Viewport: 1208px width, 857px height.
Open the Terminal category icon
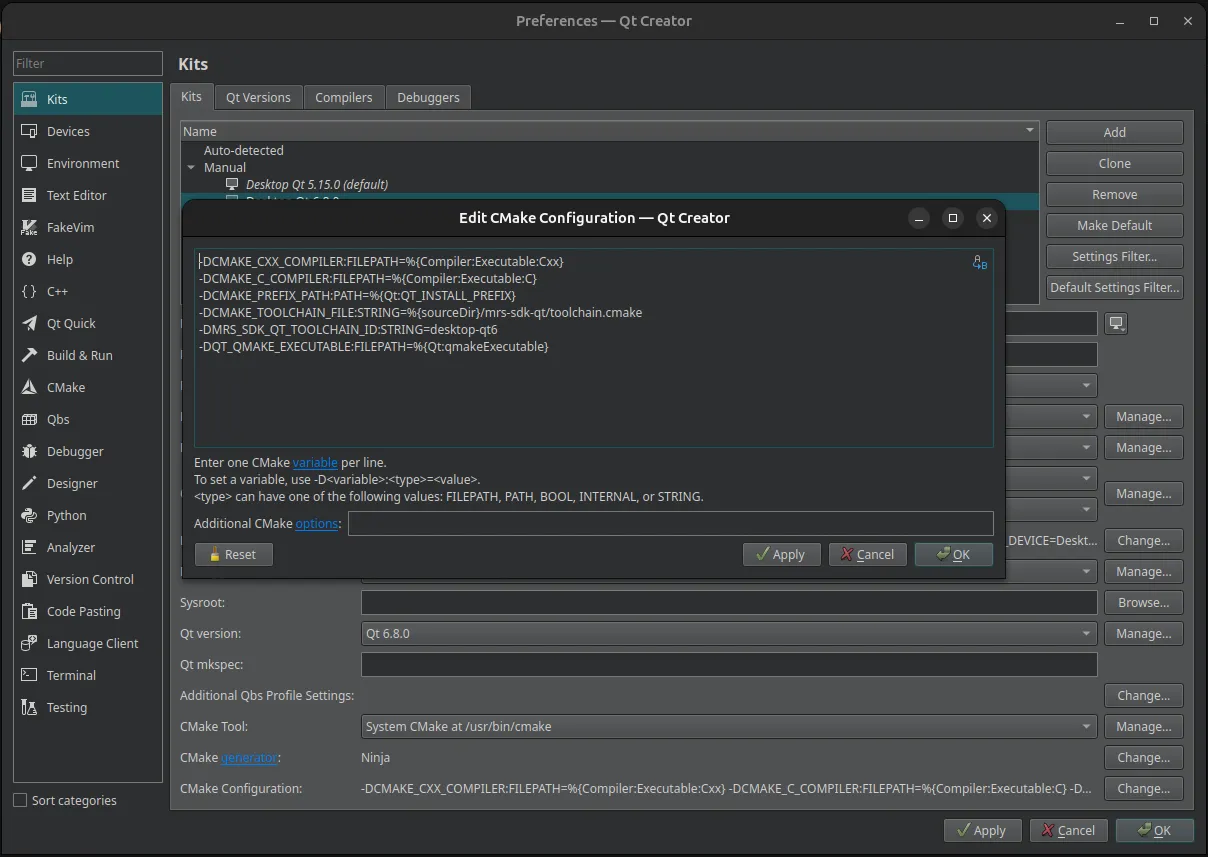coord(29,675)
